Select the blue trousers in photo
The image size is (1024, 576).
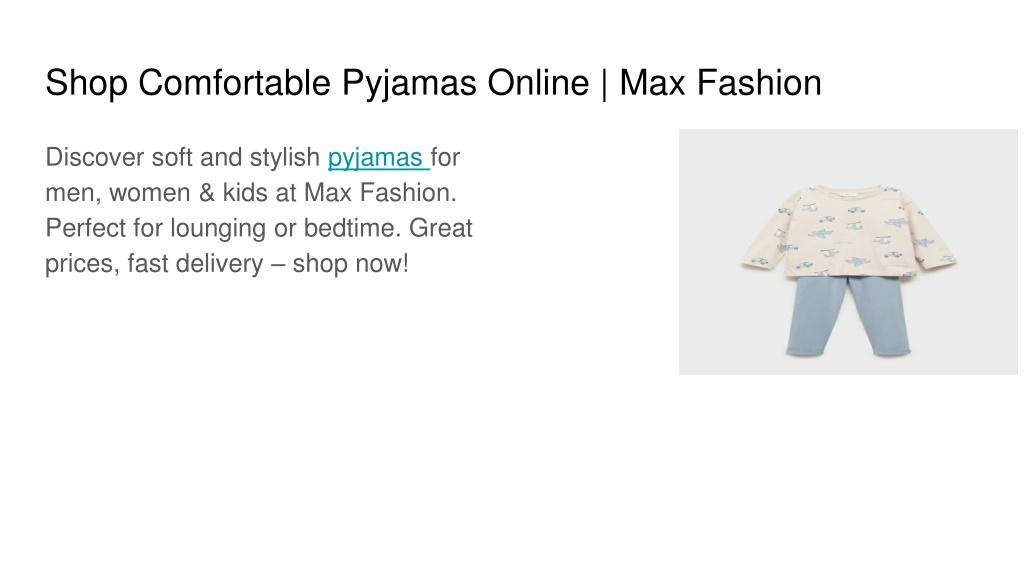click(848, 315)
